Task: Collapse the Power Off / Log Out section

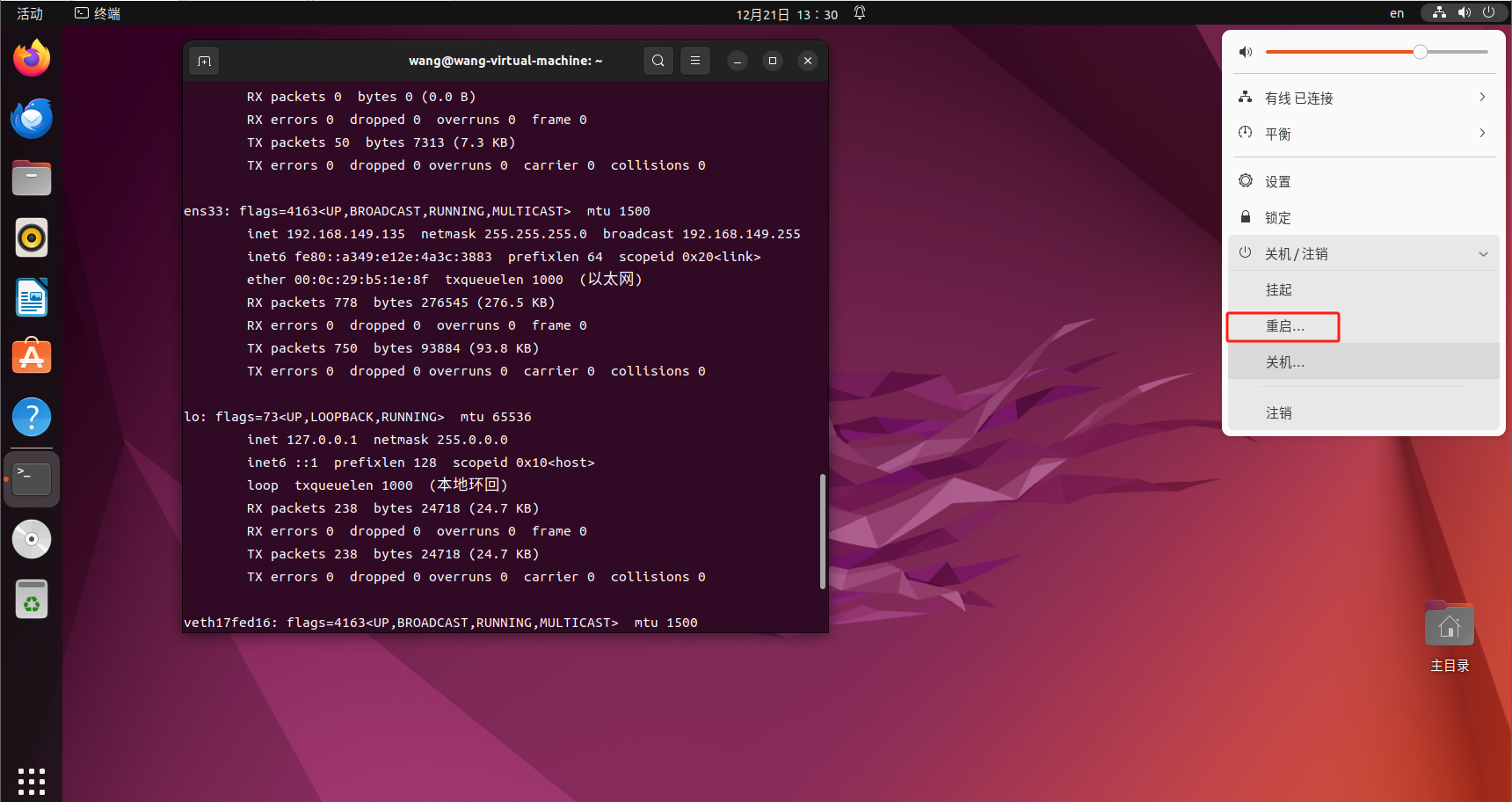Action: [x=1363, y=253]
